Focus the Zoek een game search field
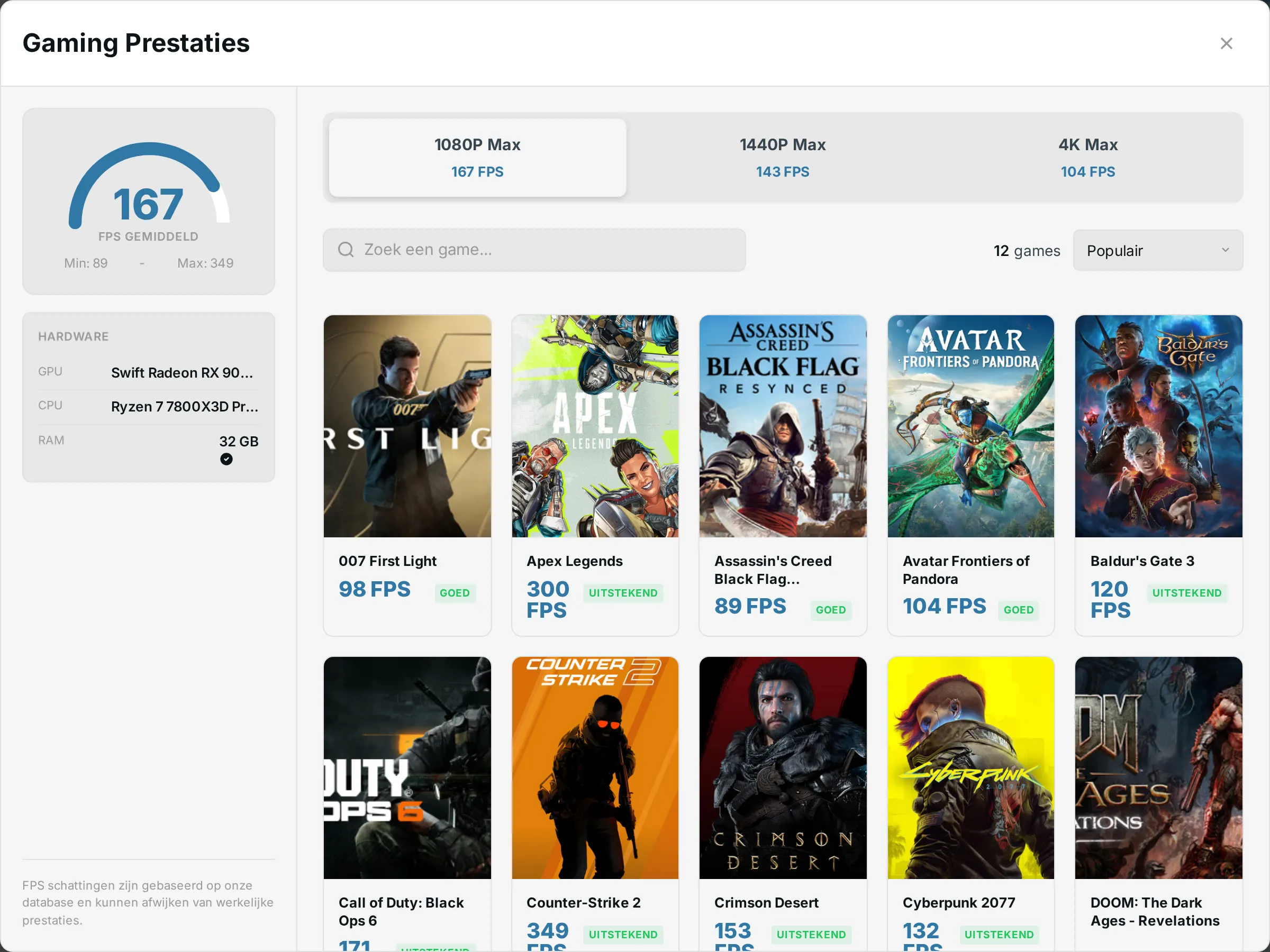This screenshot has width=1270, height=952. [534, 250]
